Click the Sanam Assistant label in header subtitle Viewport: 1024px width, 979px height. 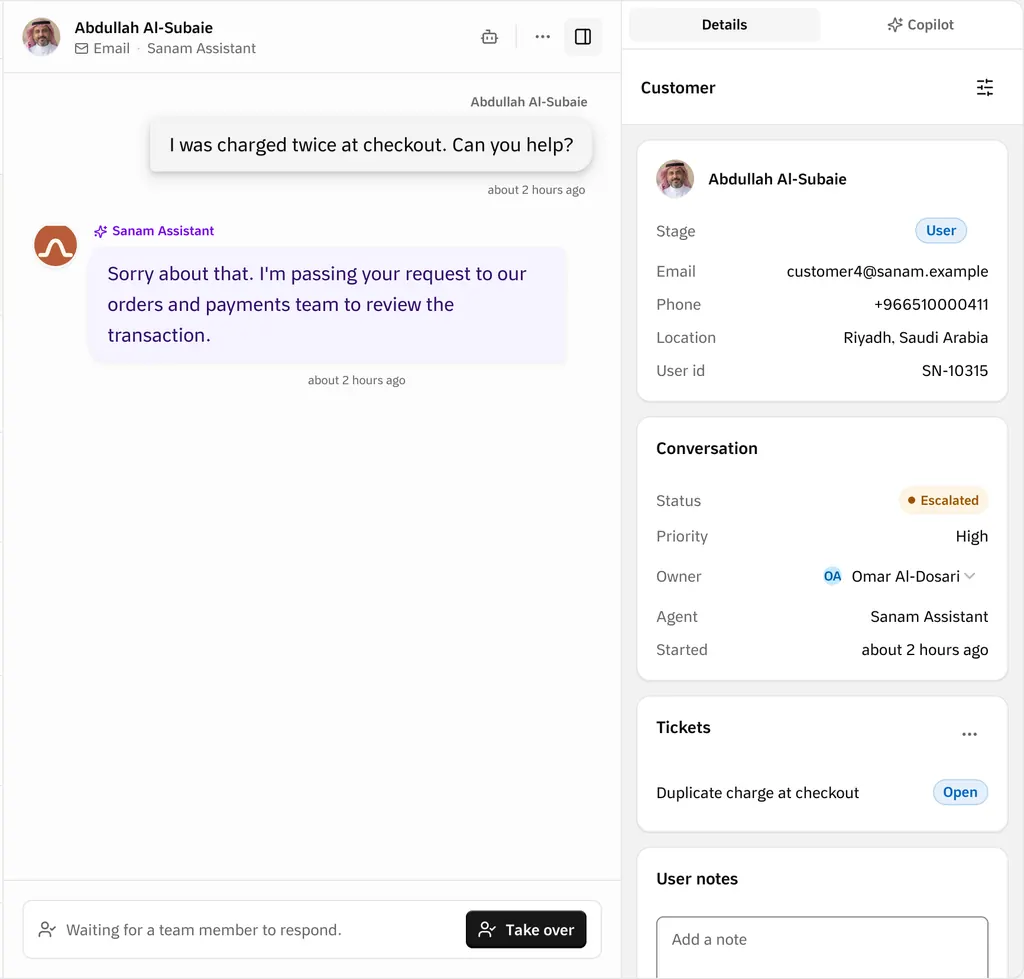pyautogui.click(x=201, y=48)
